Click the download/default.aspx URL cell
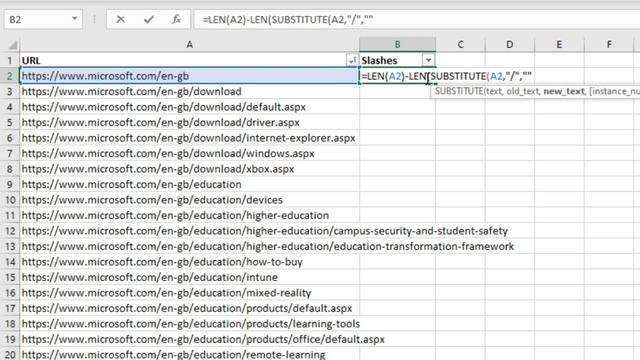This screenshot has width=640, height=360. (189, 107)
